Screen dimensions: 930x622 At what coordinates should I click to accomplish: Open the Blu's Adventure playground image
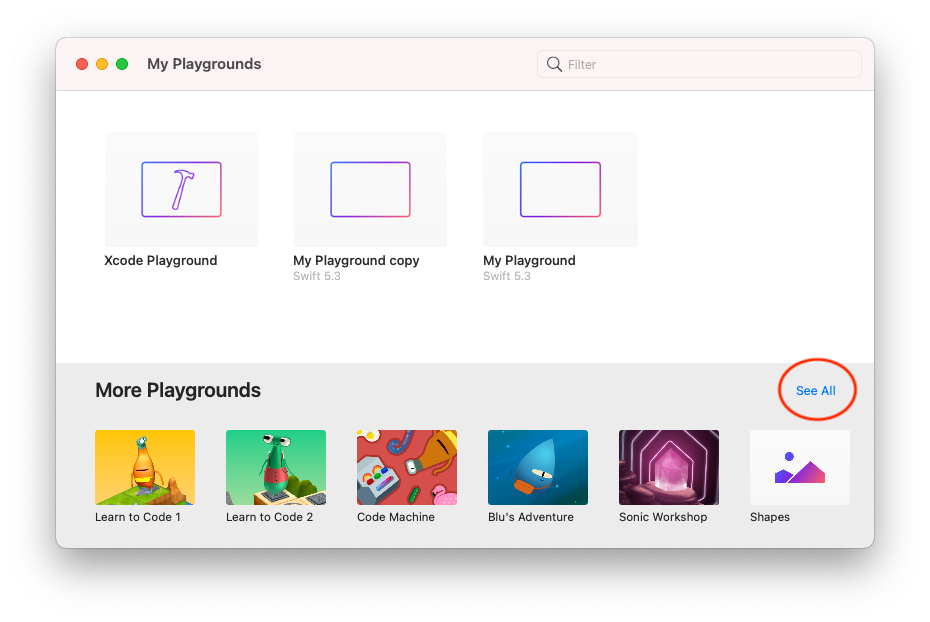pyautogui.click(x=538, y=467)
